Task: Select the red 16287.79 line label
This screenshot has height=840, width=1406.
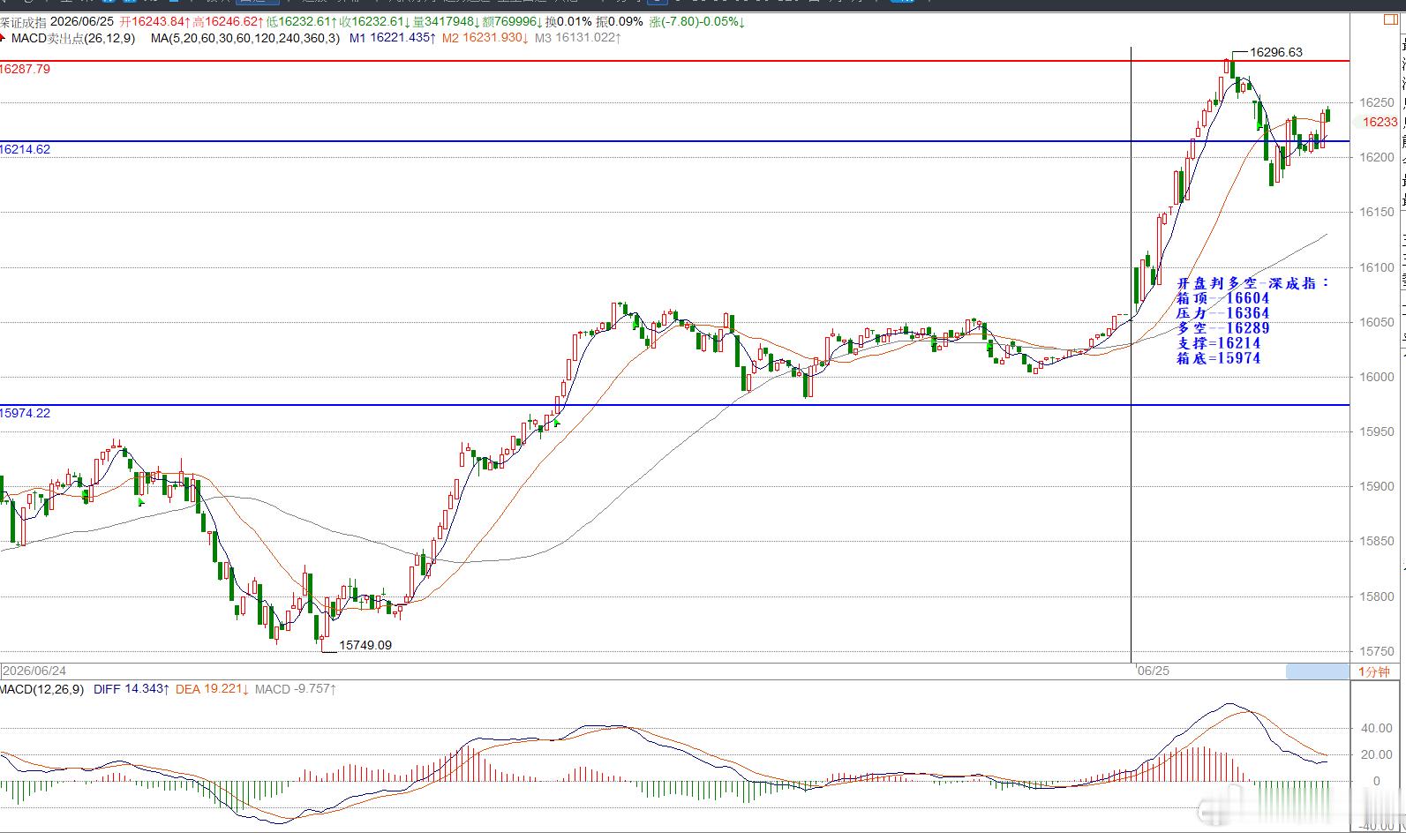Action: (x=26, y=69)
